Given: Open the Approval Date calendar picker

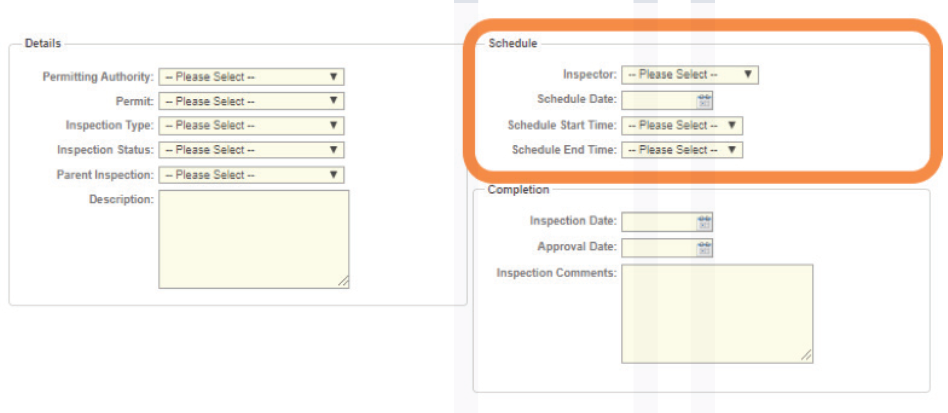Looking at the screenshot, I should click(x=704, y=247).
